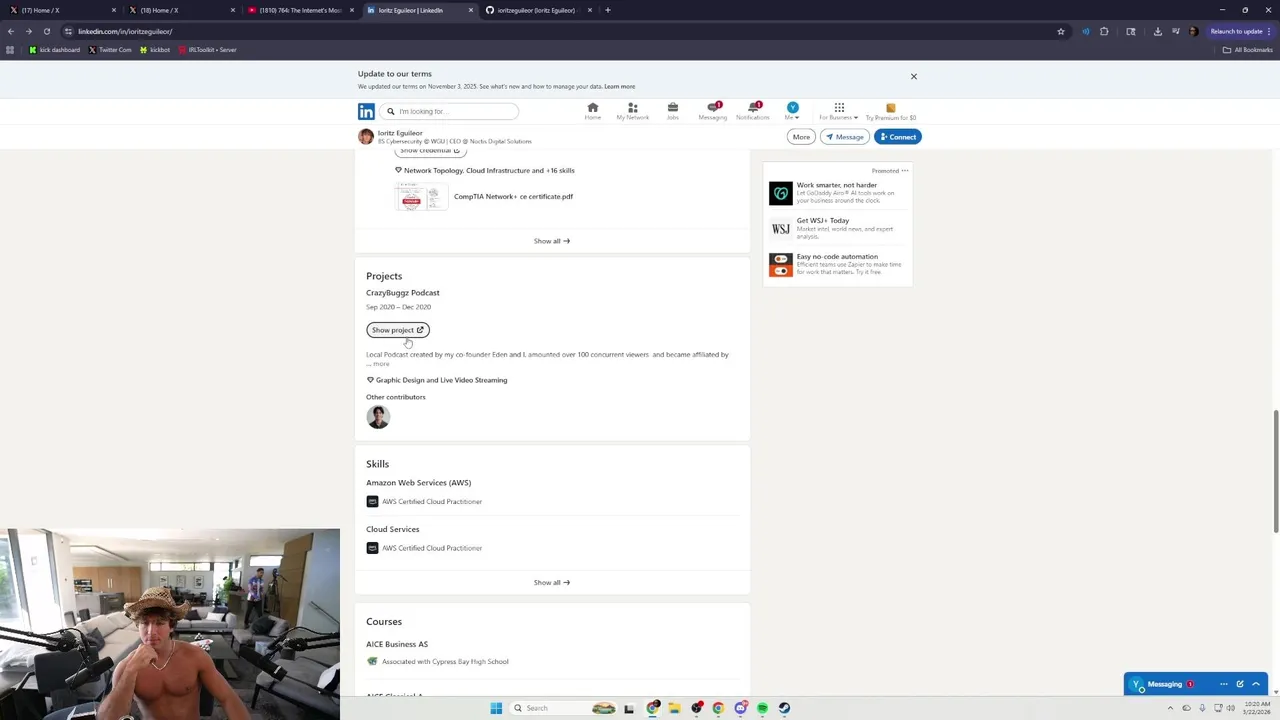Screen dimensions: 1280x720
Task: Open Twitter Com bookmark
Action: pyautogui.click(x=110, y=49)
